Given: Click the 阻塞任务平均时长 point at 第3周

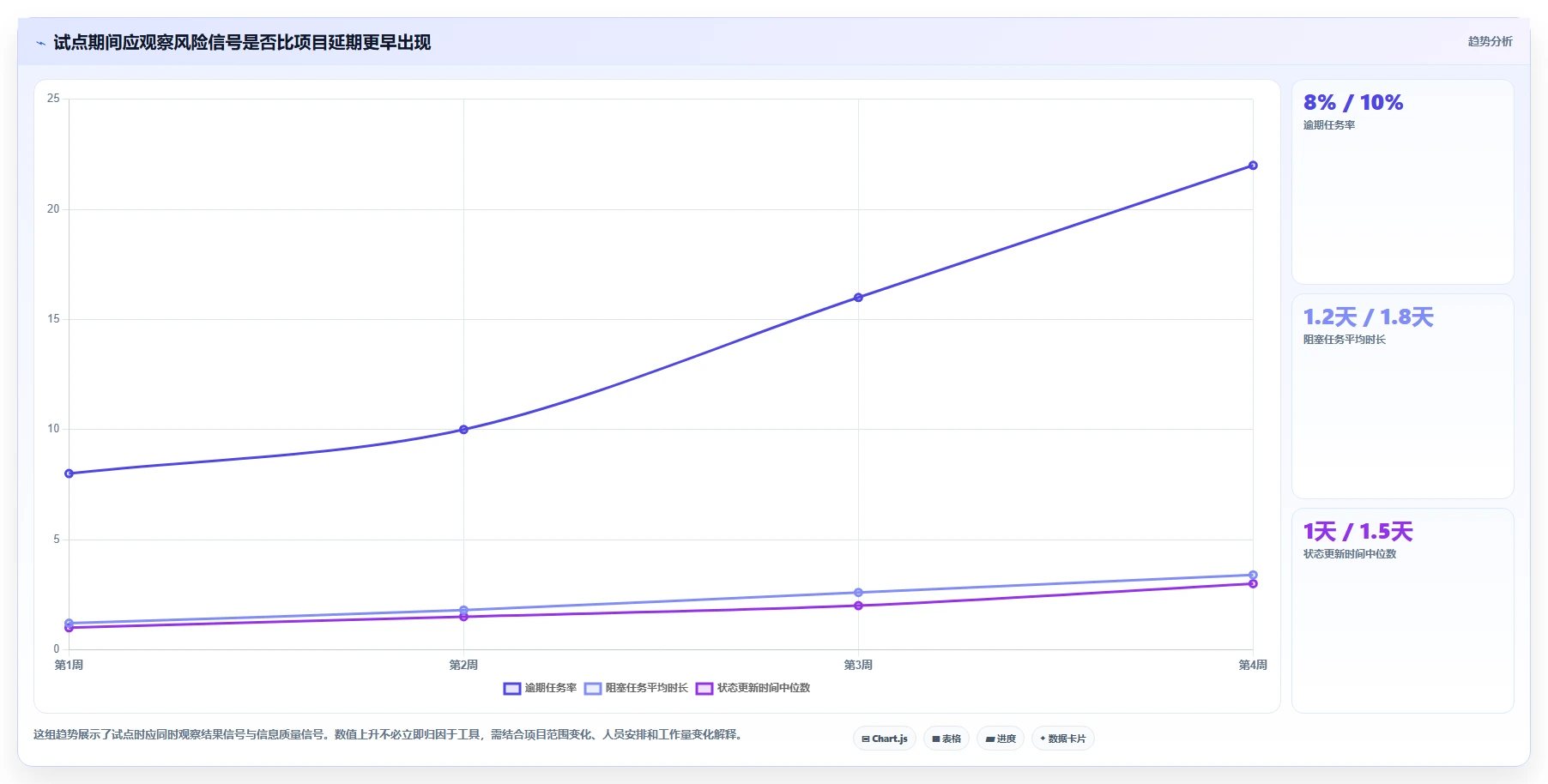Looking at the screenshot, I should 858,593.
